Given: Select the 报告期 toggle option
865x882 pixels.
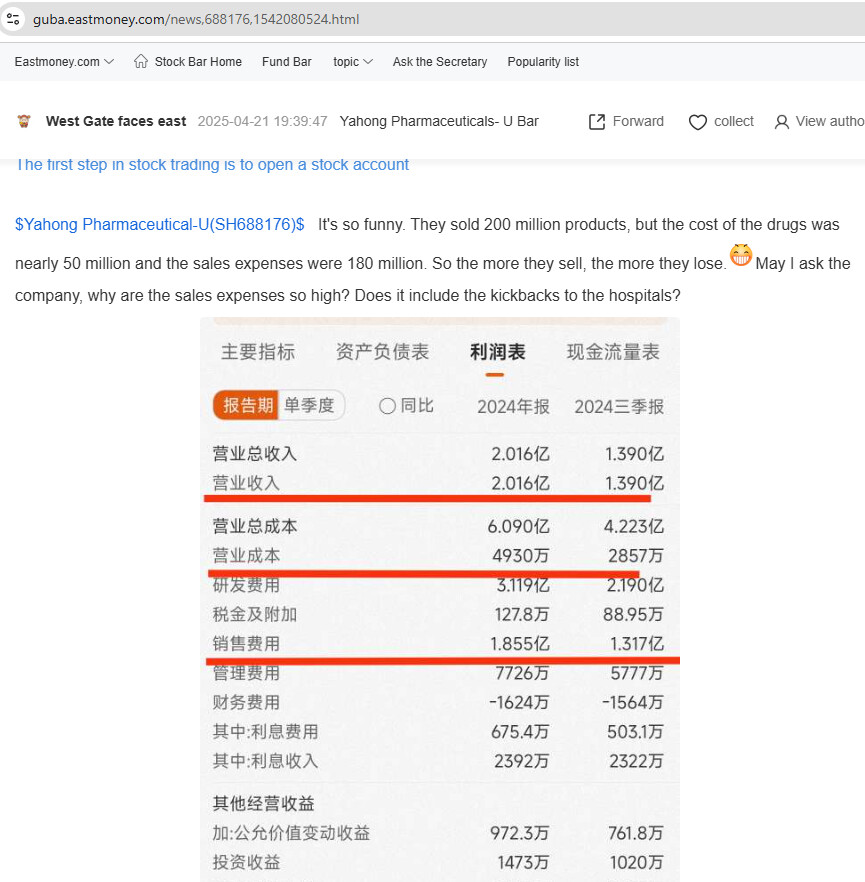Looking at the screenshot, I should click(x=246, y=405).
